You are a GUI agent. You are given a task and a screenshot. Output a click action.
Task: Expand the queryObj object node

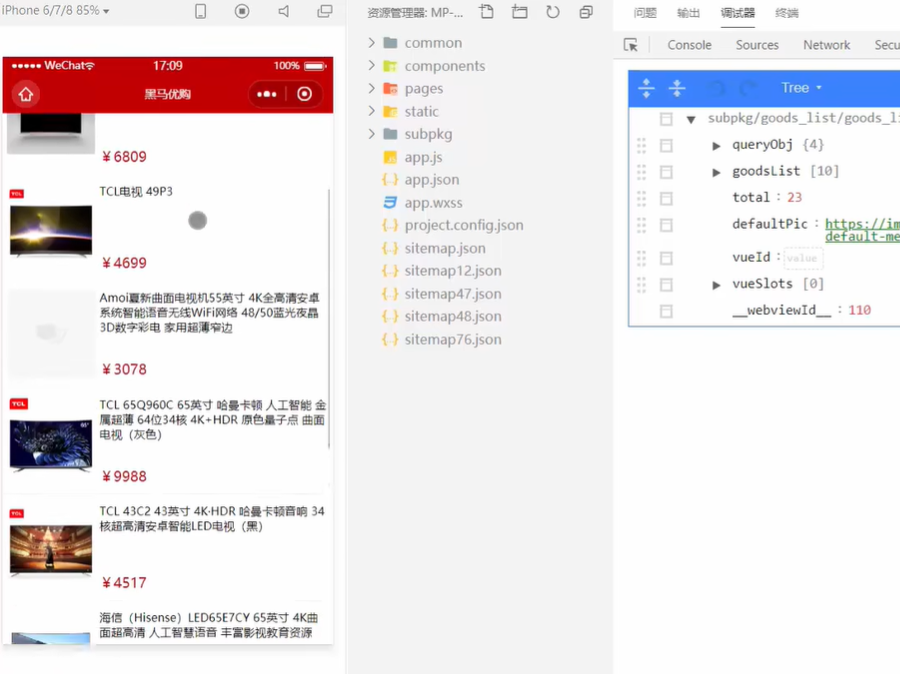point(716,146)
